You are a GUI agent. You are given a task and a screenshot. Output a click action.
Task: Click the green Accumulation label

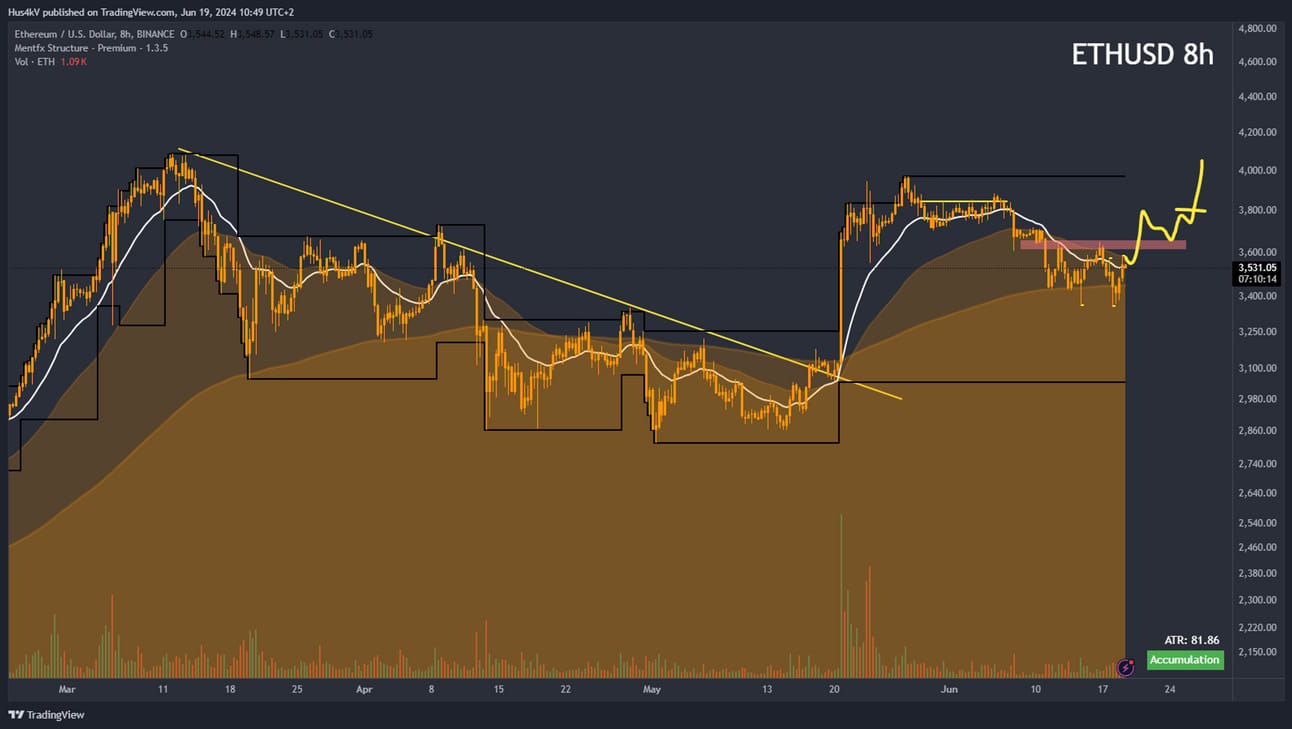[x=1185, y=660]
